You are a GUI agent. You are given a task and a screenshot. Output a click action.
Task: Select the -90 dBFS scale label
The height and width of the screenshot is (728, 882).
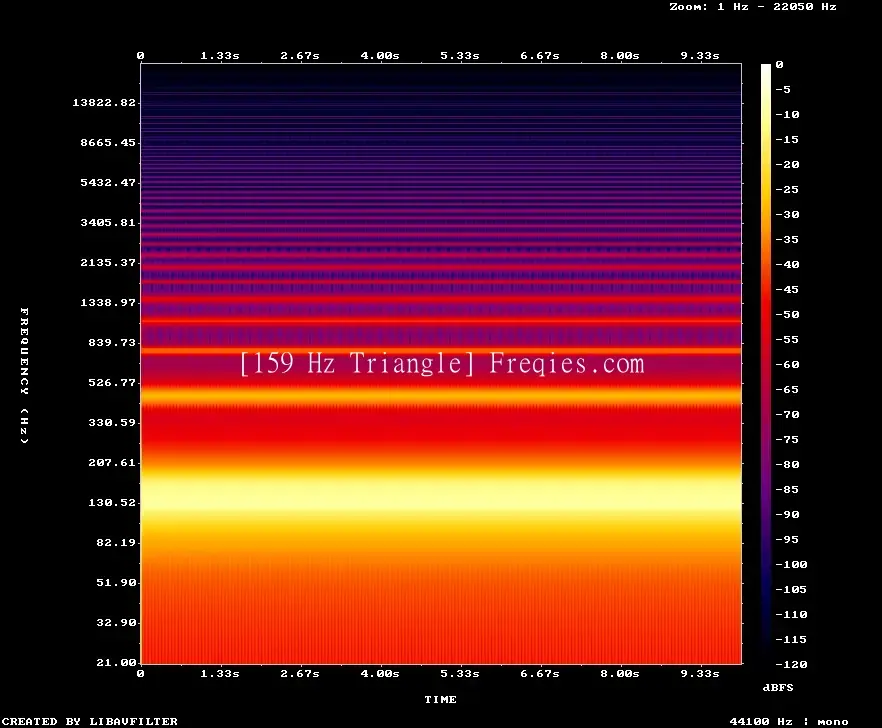[x=787, y=514]
